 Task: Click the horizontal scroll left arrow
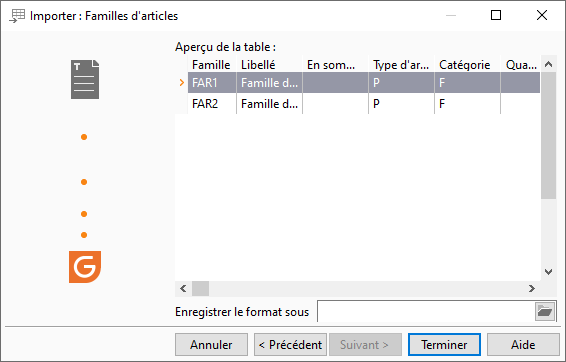tap(183, 288)
